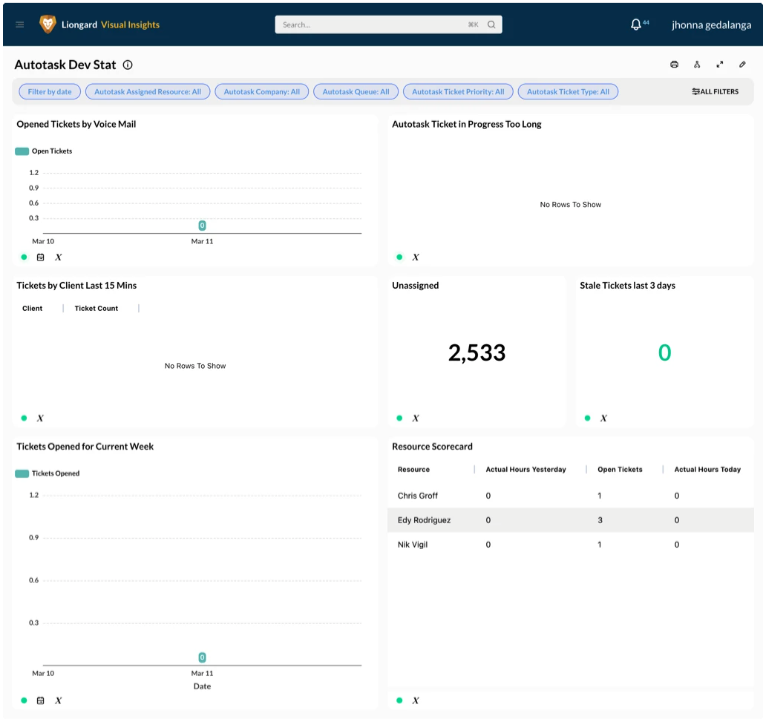This screenshot has height=721, width=767.
Task: Toggle Open Tickets legend series
Action: [44, 151]
